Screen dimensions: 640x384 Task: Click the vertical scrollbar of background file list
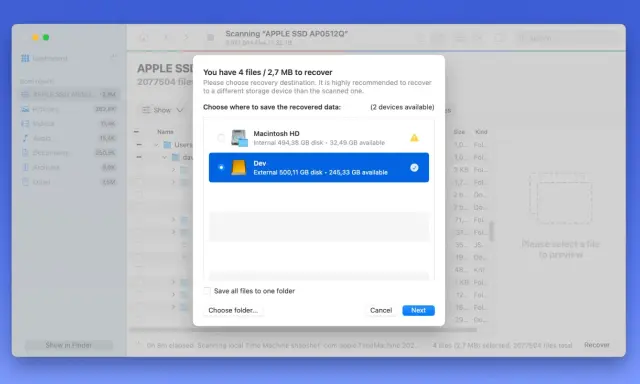click(491, 231)
